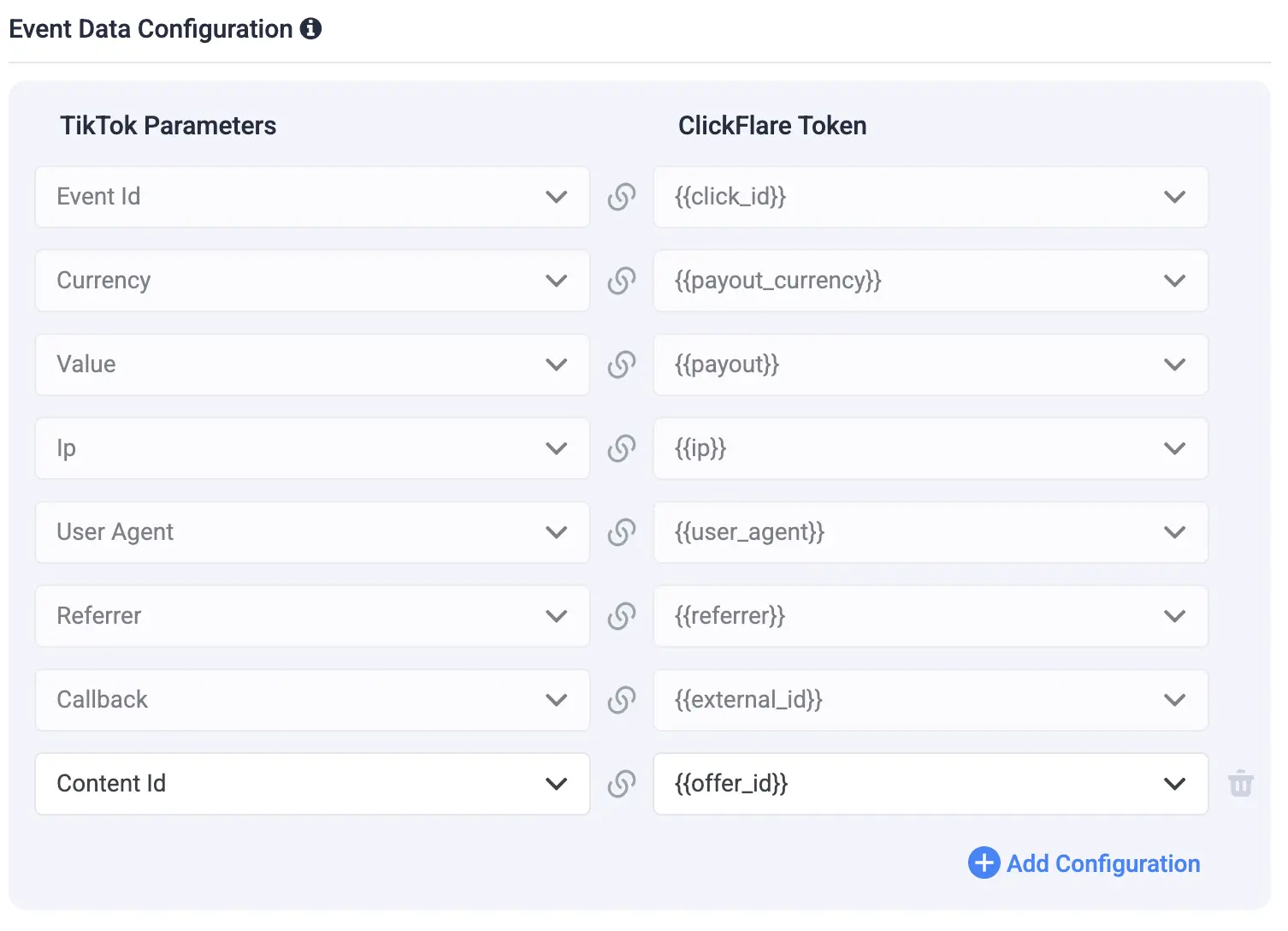Delete the Content Id configuration with trash icon
The width and height of the screenshot is (1288, 931).
point(1241,784)
